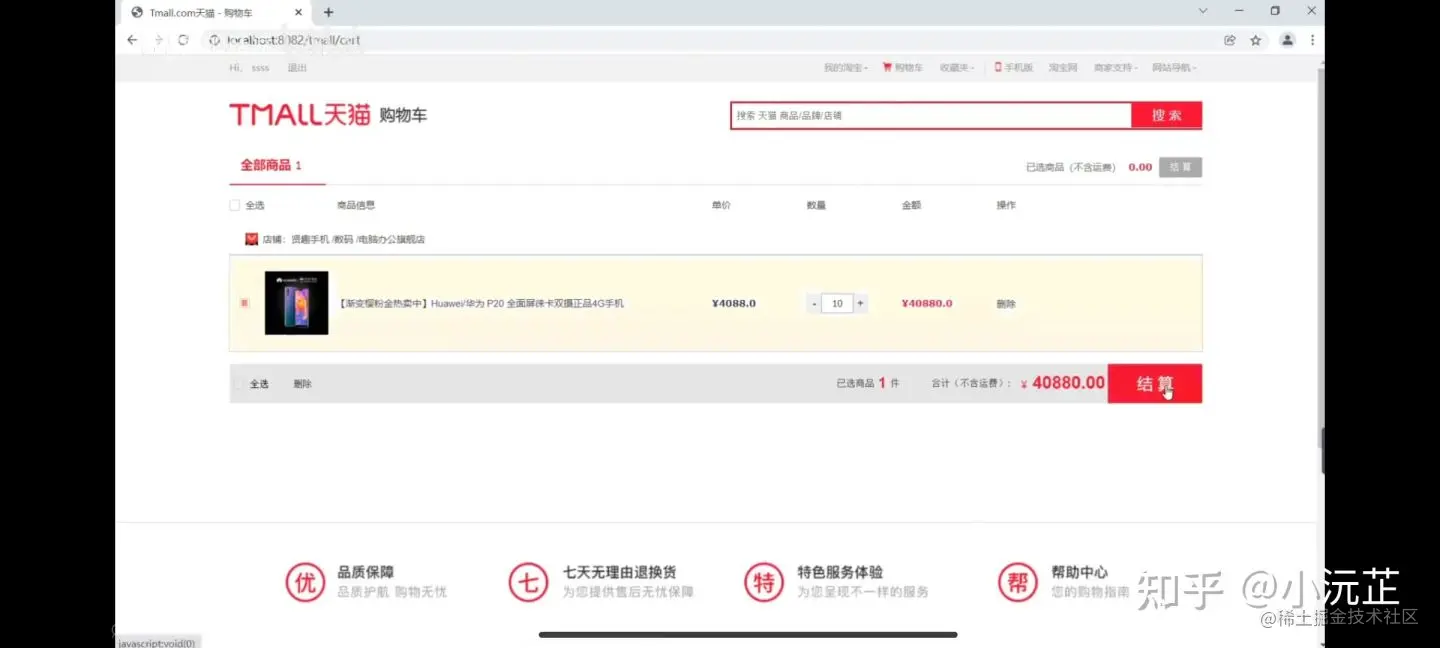Click the 数量 column header

pyautogui.click(x=816, y=205)
